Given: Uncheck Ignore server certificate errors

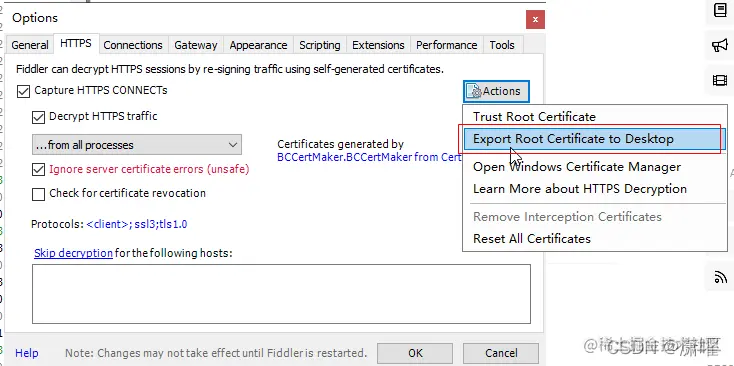Looking at the screenshot, I should click(x=38, y=169).
